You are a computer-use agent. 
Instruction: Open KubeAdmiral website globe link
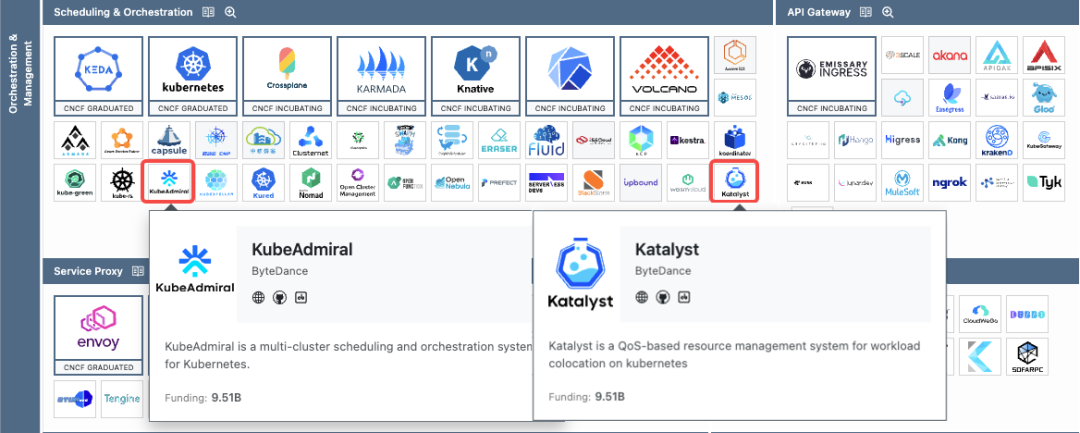(x=258, y=297)
